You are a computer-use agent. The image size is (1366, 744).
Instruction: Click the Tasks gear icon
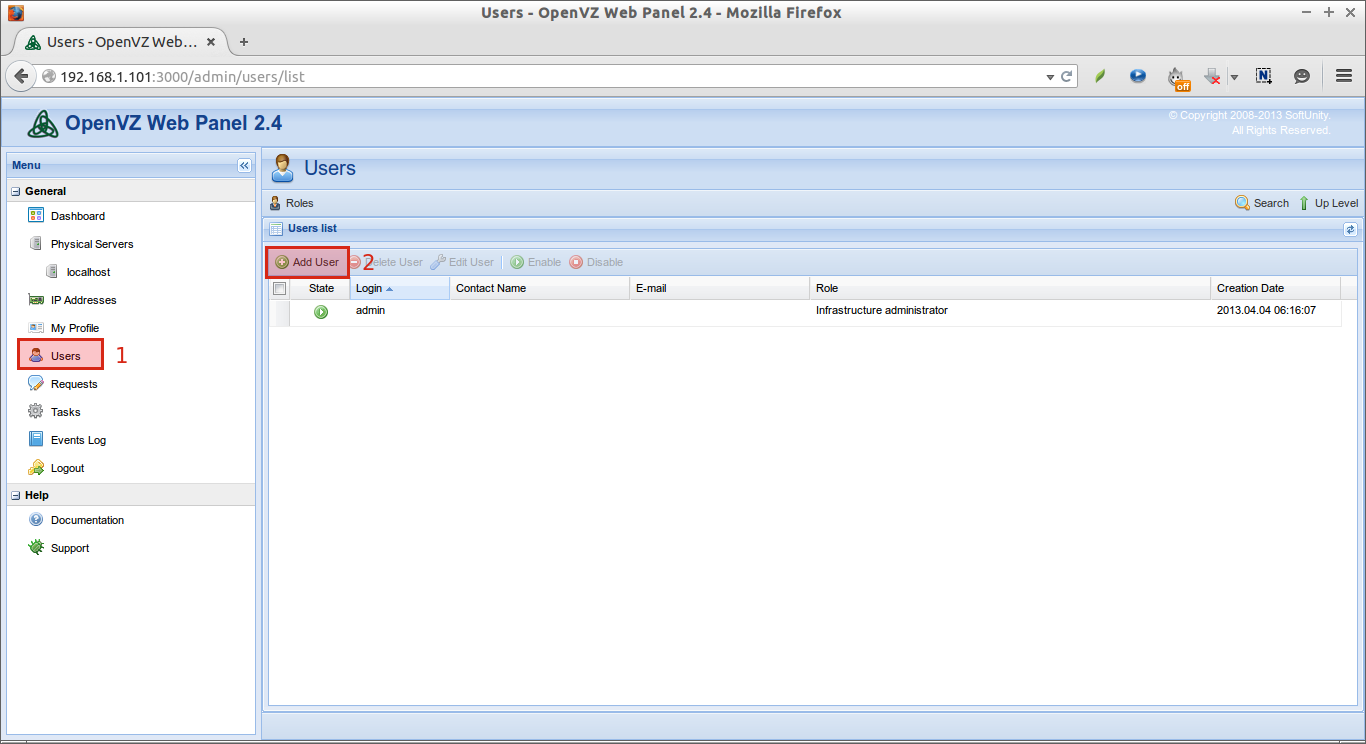click(x=36, y=411)
